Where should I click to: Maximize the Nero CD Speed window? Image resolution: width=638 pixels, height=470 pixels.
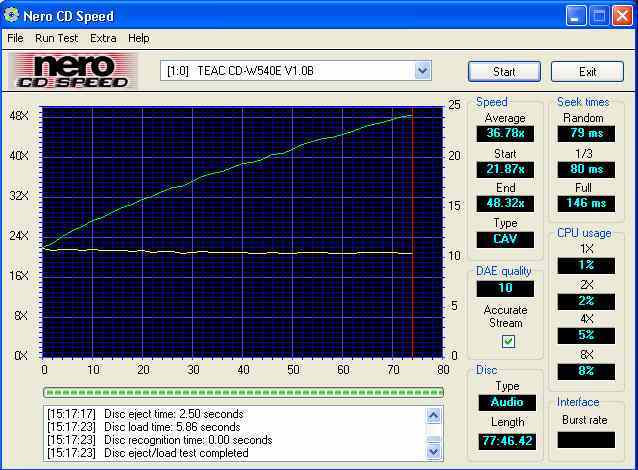(598, 15)
